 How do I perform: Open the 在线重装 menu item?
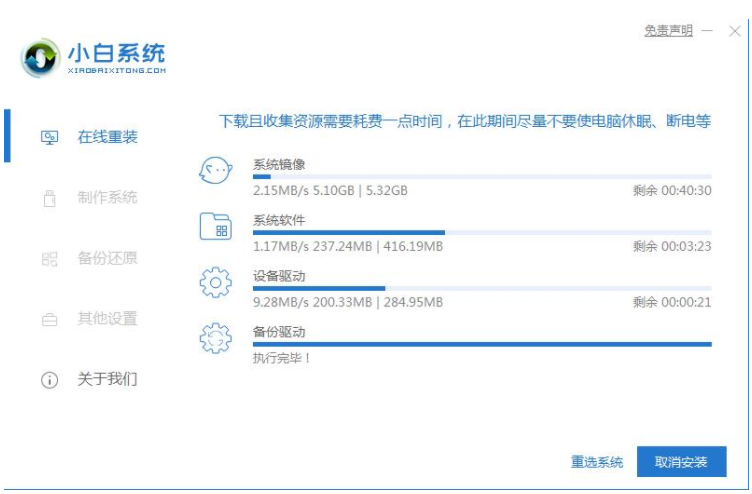108,137
